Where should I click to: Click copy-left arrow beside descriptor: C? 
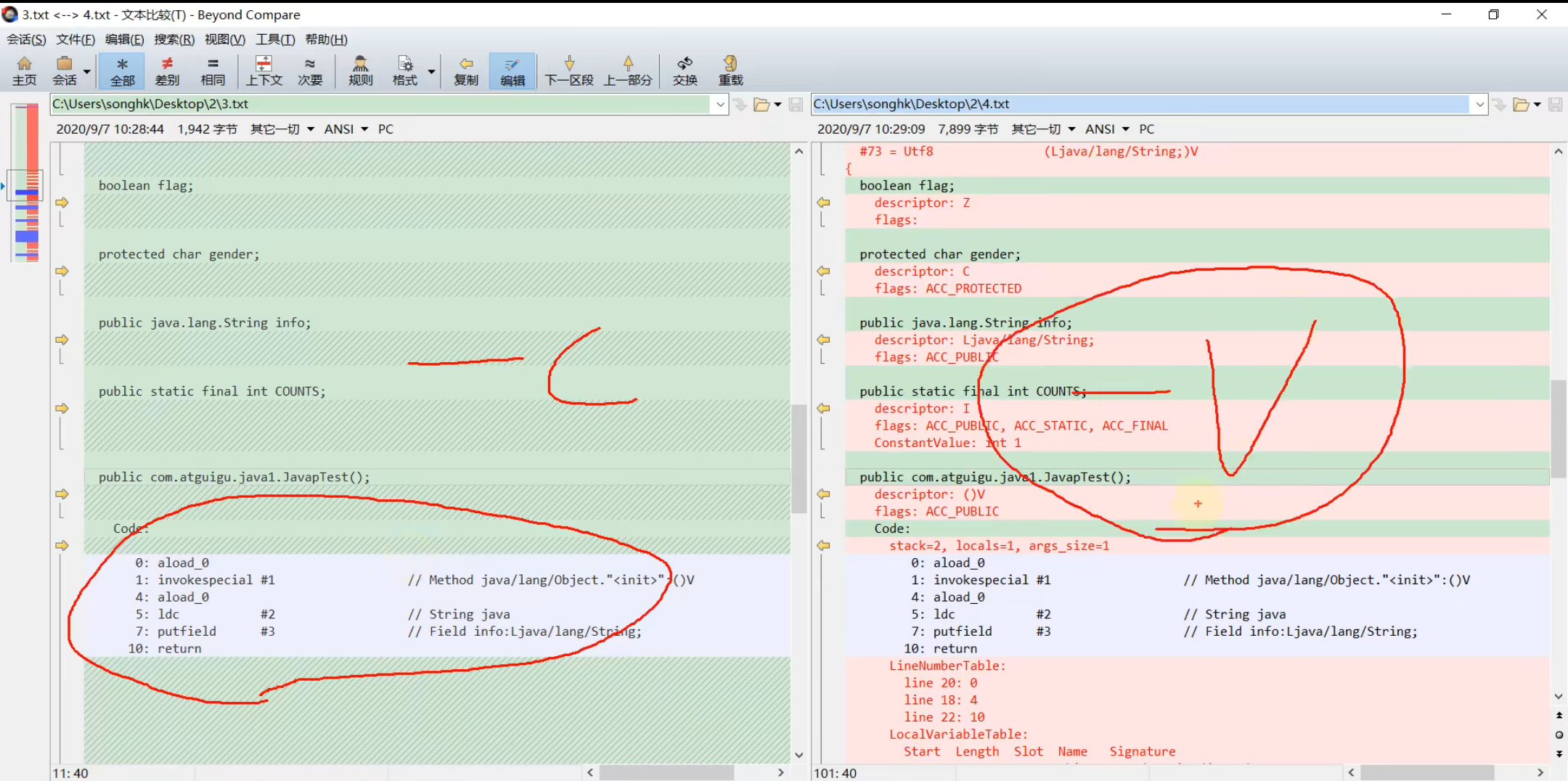tap(823, 271)
